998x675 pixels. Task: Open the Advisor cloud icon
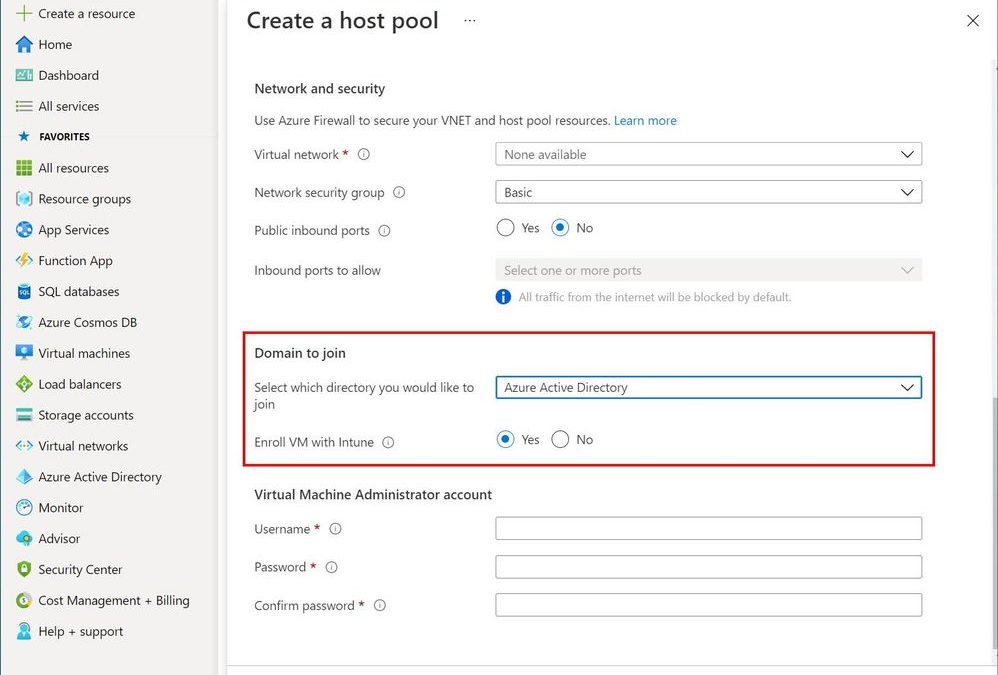[24, 539]
